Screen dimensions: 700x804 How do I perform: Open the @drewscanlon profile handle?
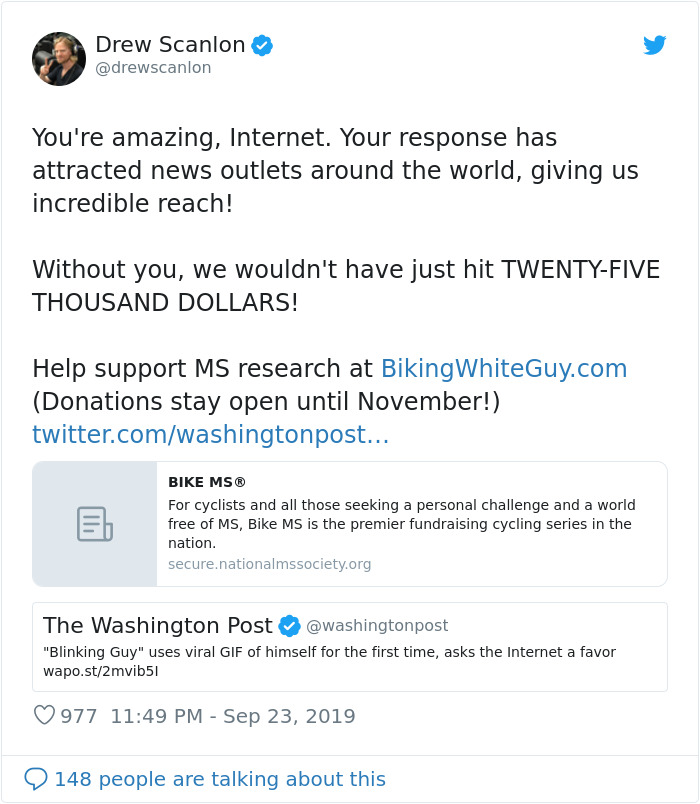pos(153,68)
